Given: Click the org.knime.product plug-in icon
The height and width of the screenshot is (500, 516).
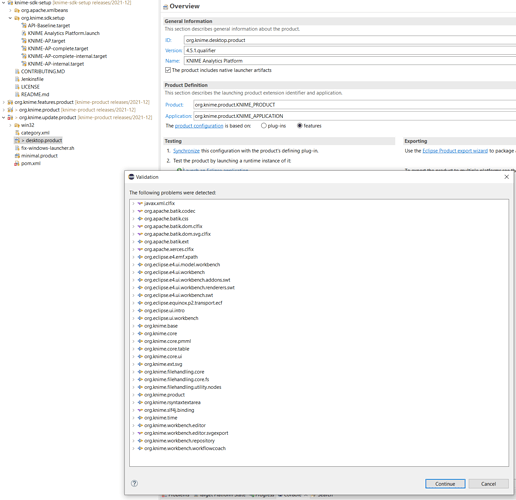Looking at the screenshot, I should point(140,395).
